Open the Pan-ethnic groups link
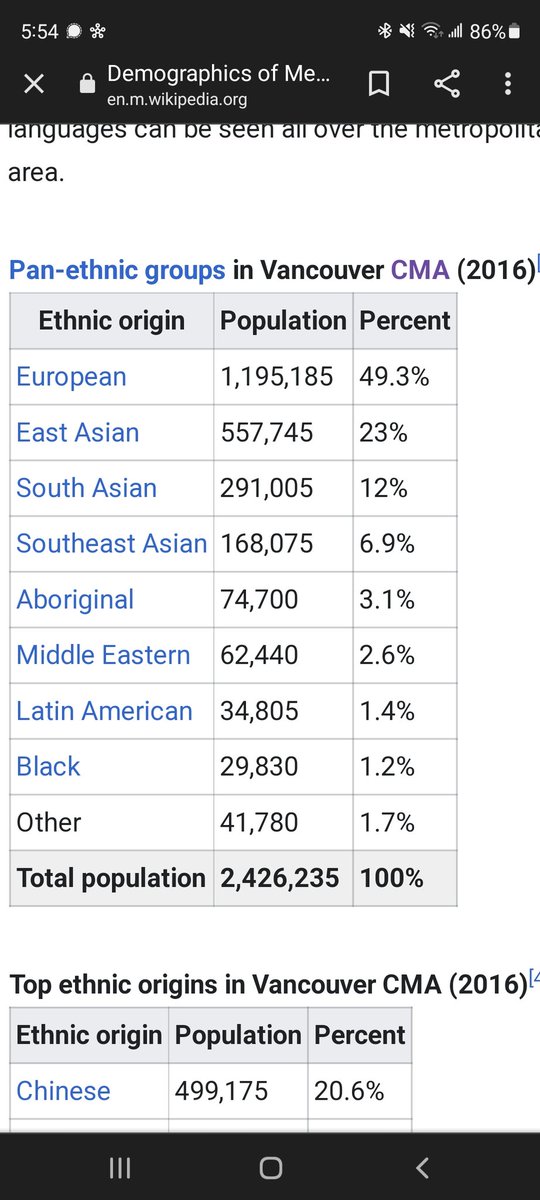The width and height of the screenshot is (540, 1200). pyautogui.click(x=117, y=270)
